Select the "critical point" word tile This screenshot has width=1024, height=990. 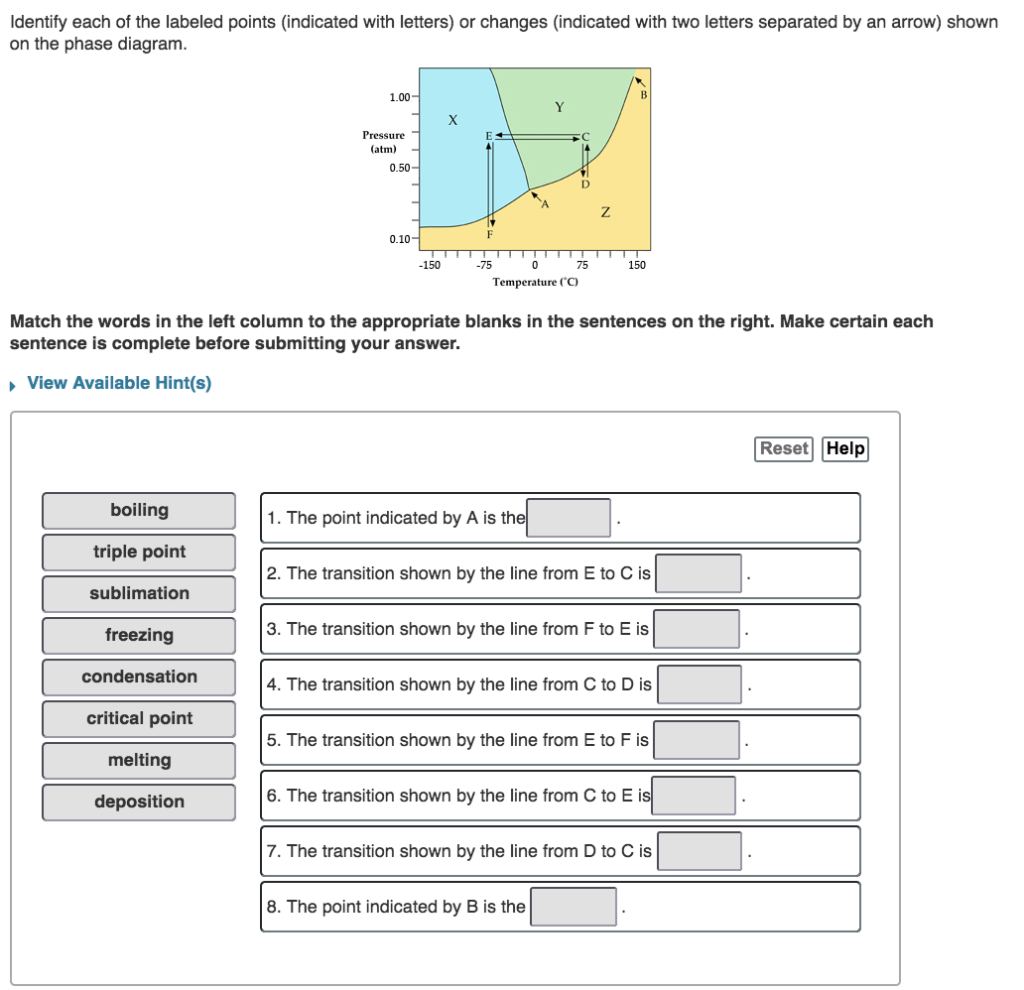pos(138,718)
